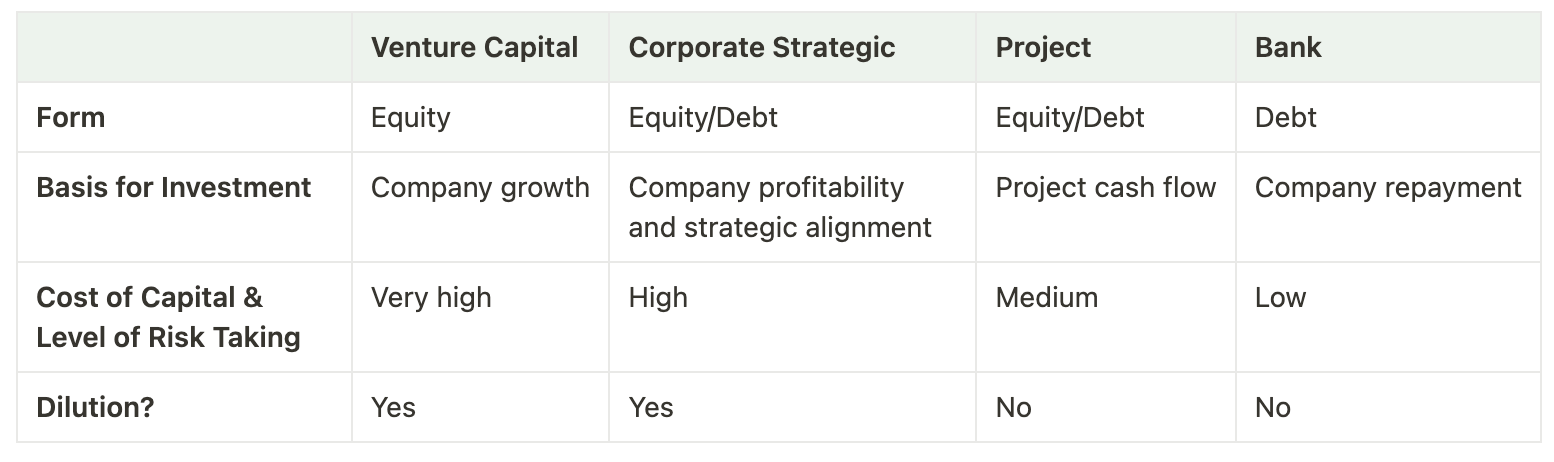Click the Bank column header
Image resolution: width=1554 pixels, height=462 pixels.
click(1287, 47)
